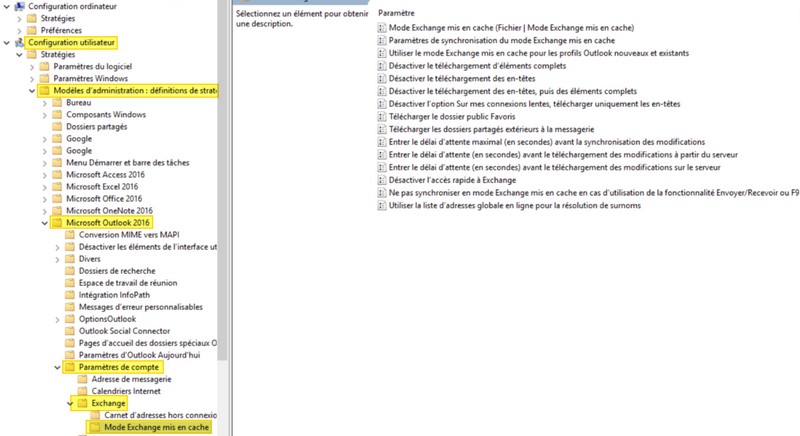Screen dimensions: 800x436
Task: Select 'Entrer le délai d'attente... sur le serveur'
Action: pos(555,167)
